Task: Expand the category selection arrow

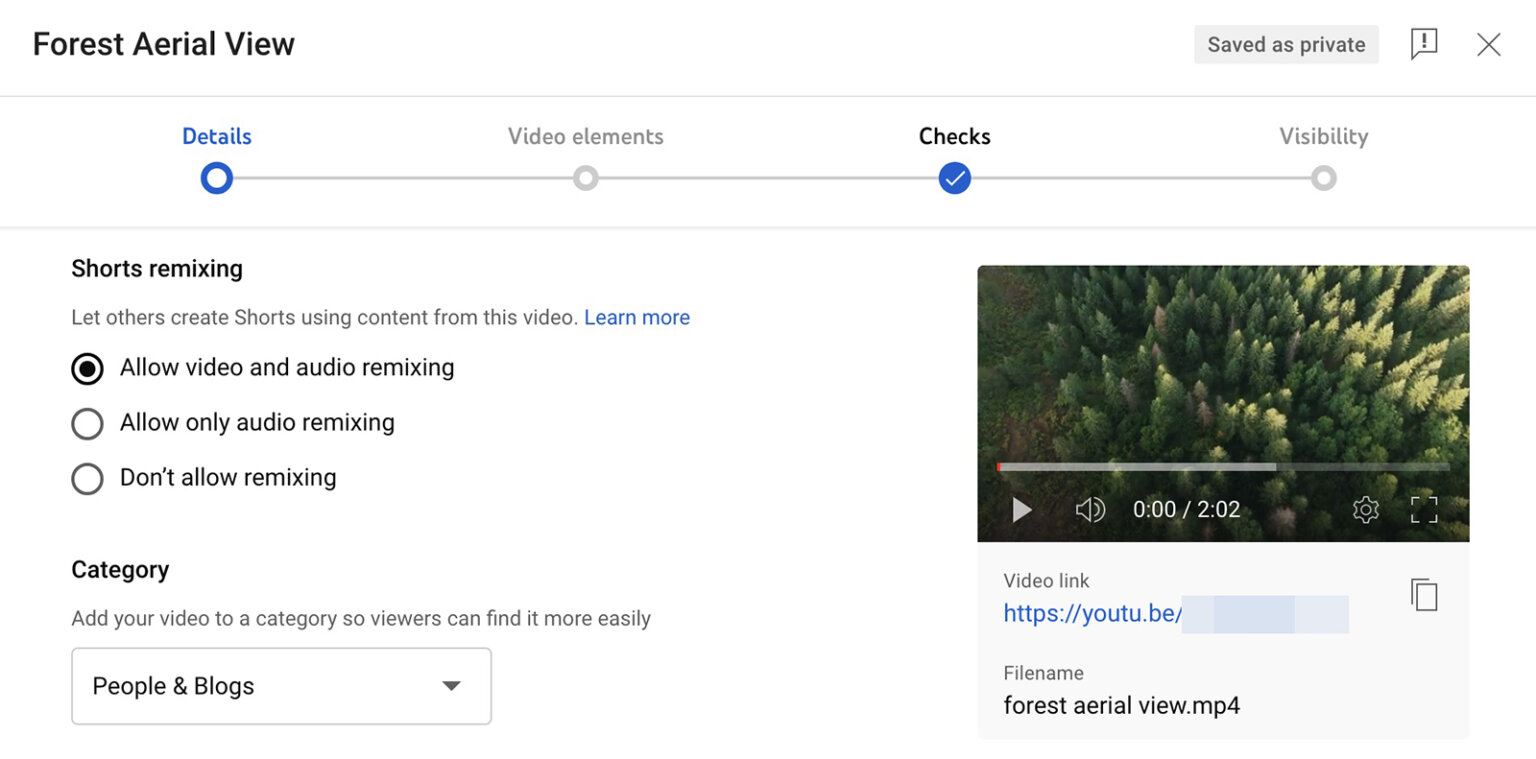Action: (x=451, y=686)
